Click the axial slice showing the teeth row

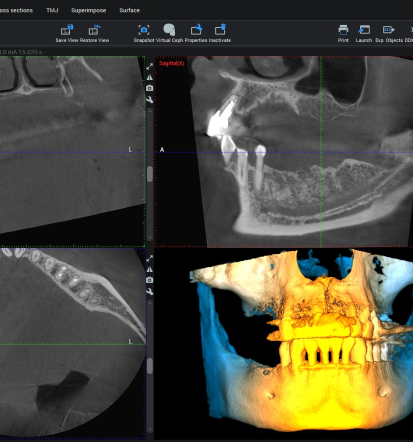72,343
